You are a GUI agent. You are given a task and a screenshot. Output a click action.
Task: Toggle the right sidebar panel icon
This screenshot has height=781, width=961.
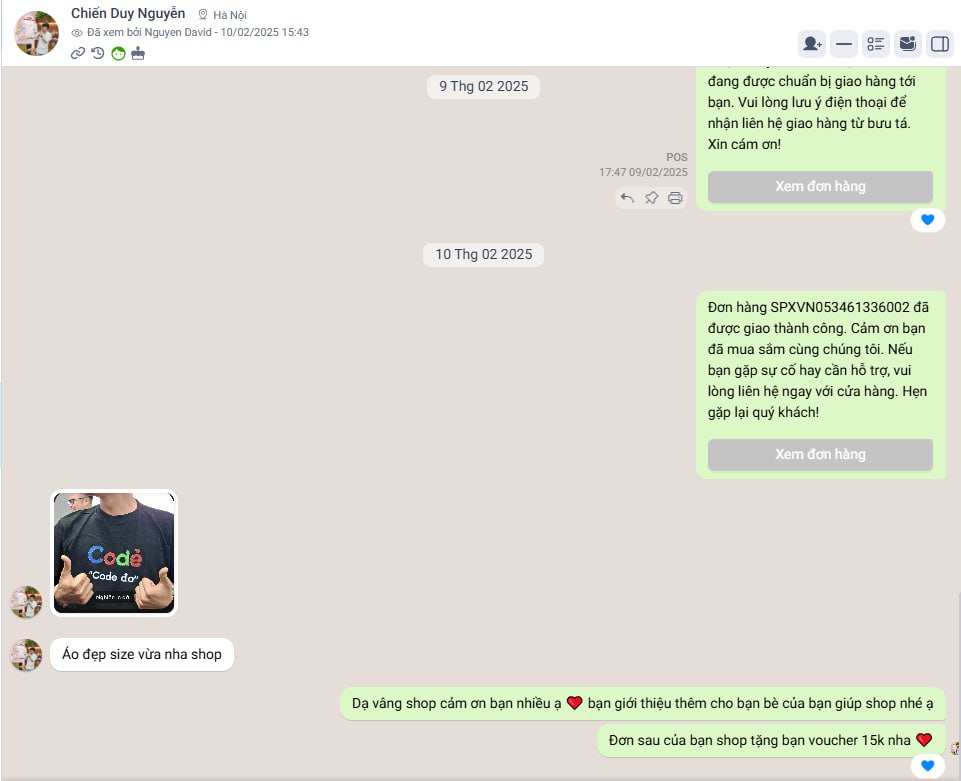click(x=940, y=44)
